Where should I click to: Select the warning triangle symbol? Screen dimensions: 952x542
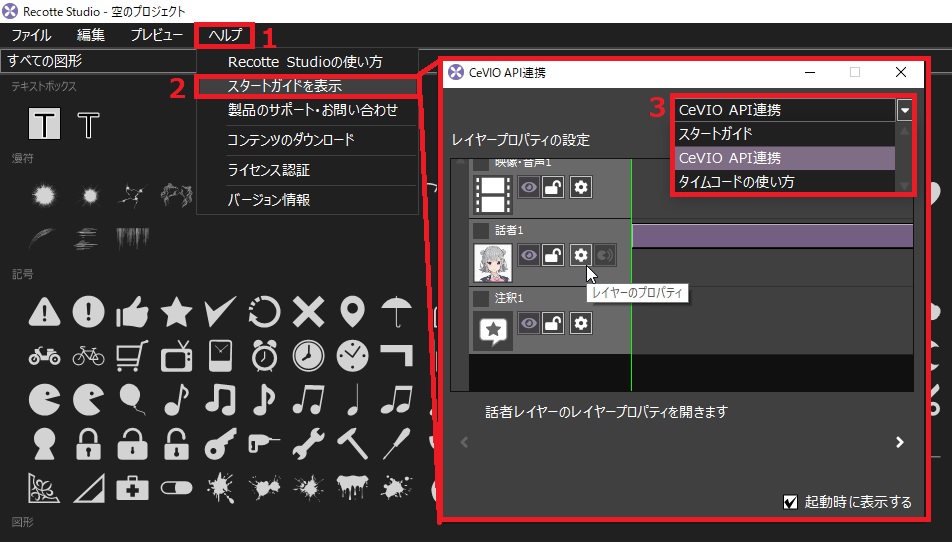[x=44, y=312]
